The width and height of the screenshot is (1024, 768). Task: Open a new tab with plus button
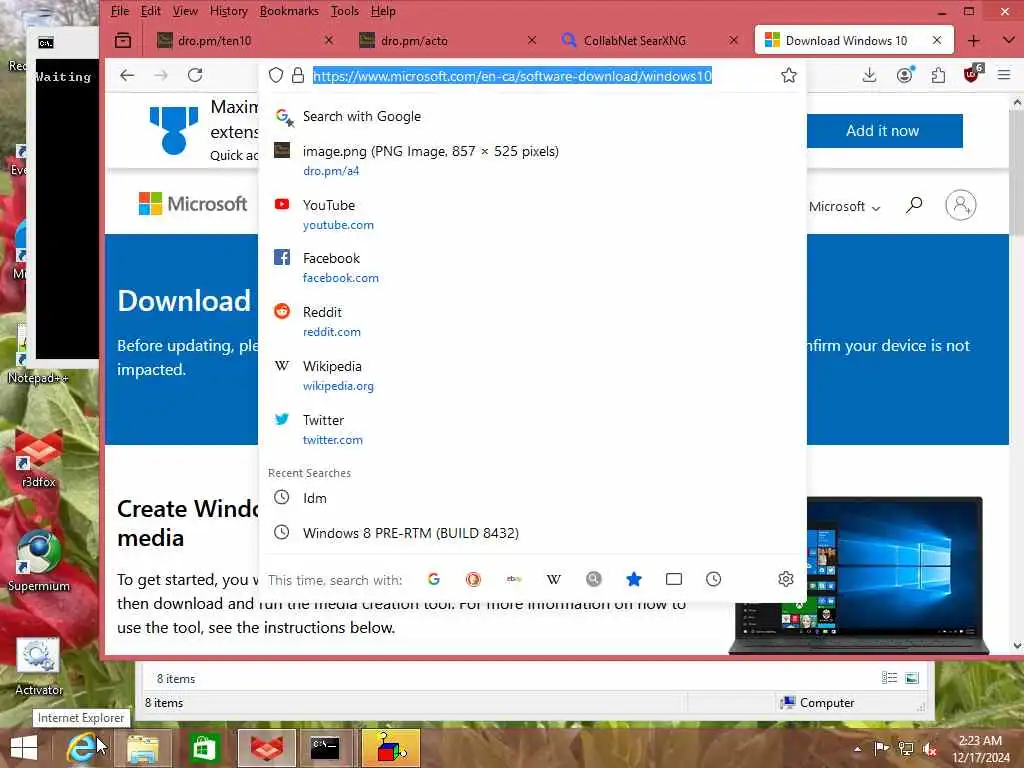(974, 40)
